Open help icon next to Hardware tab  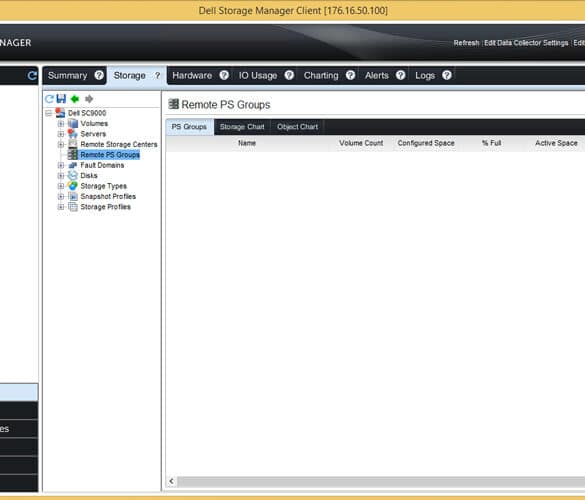tap(224, 75)
